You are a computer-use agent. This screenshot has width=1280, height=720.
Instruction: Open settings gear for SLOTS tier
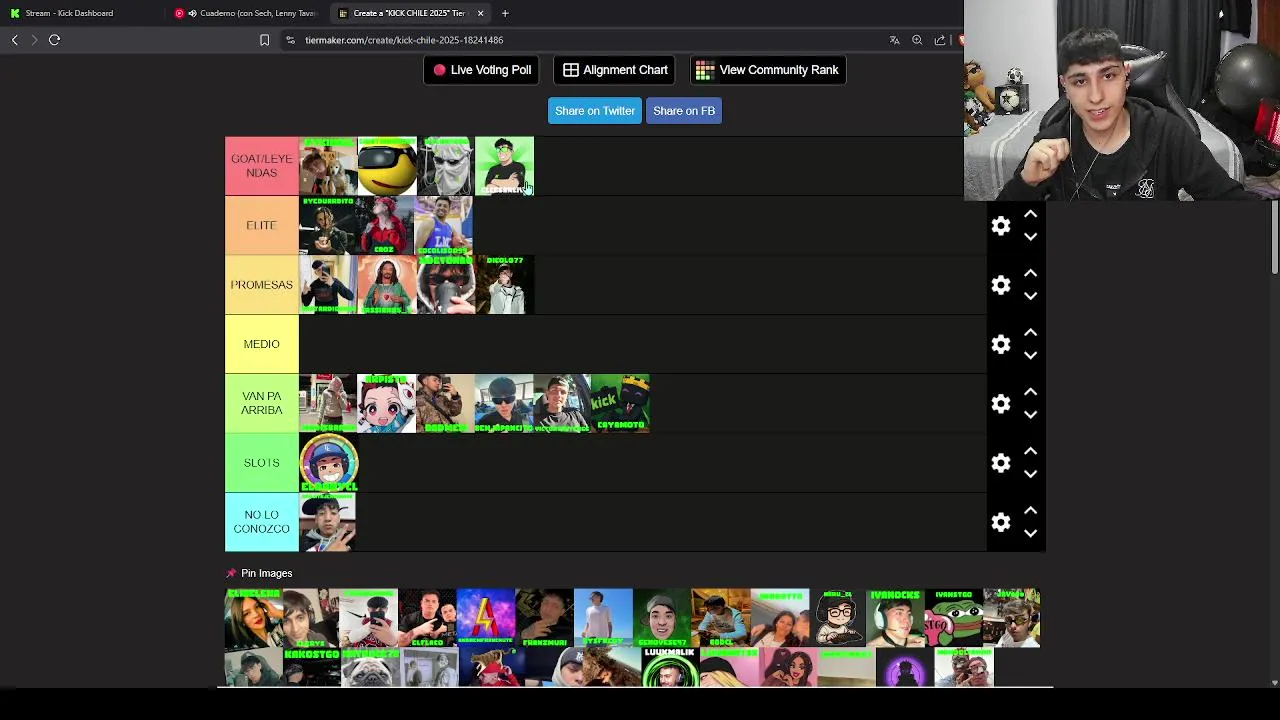click(1001, 463)
